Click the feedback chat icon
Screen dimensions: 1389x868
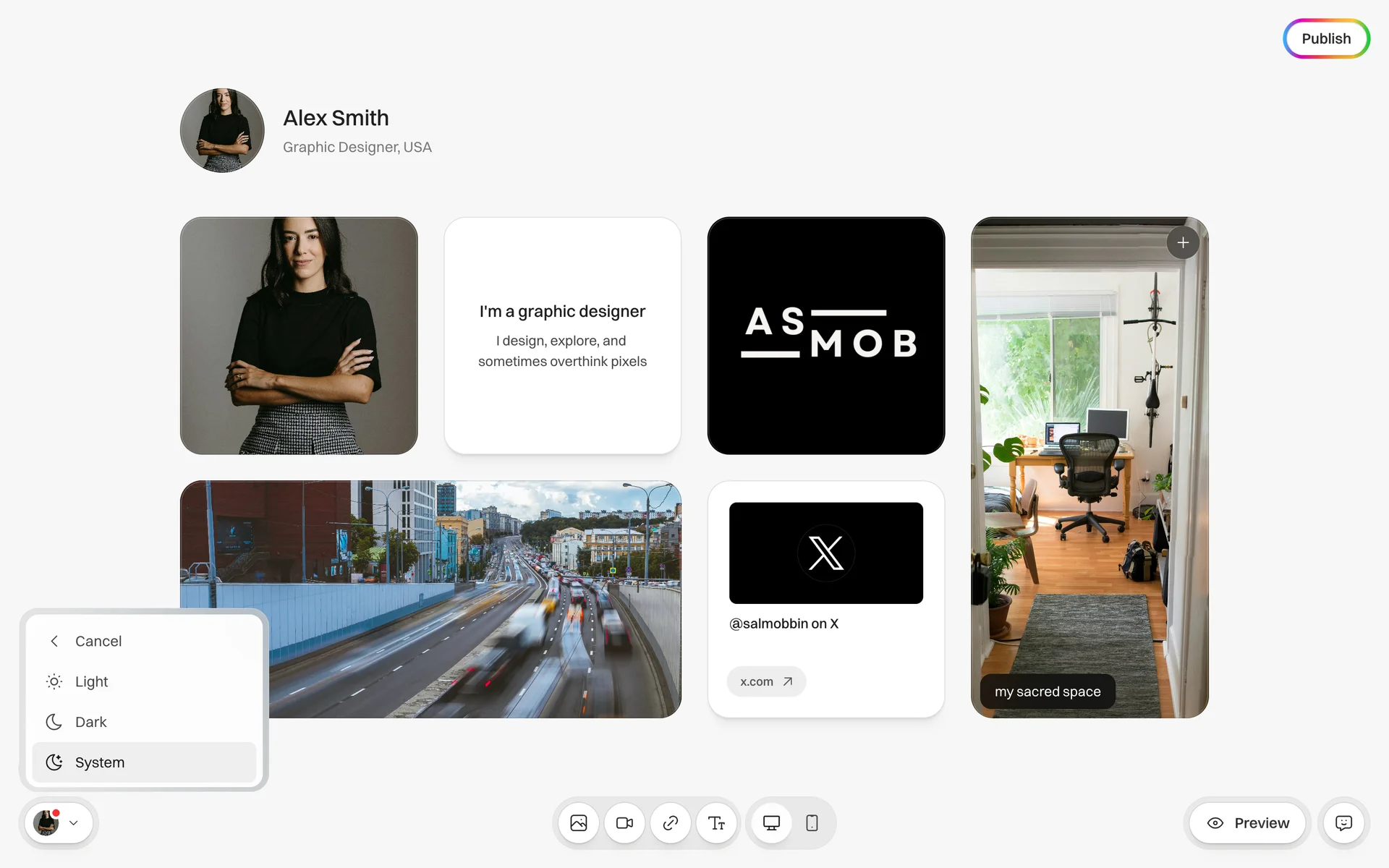pyautogui.click(x=1343, y=823)
